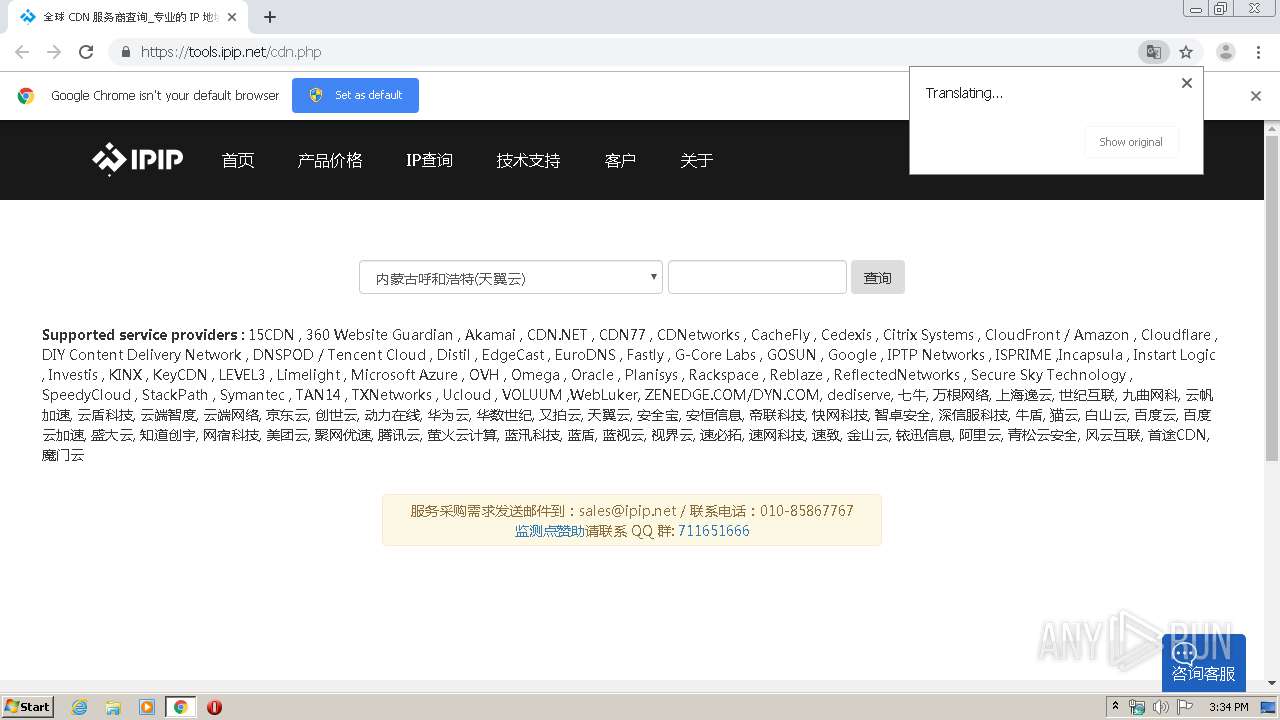1280x720 pixels.
Task: Click the Chrome icon in info bar
Action: click(26, 96)
